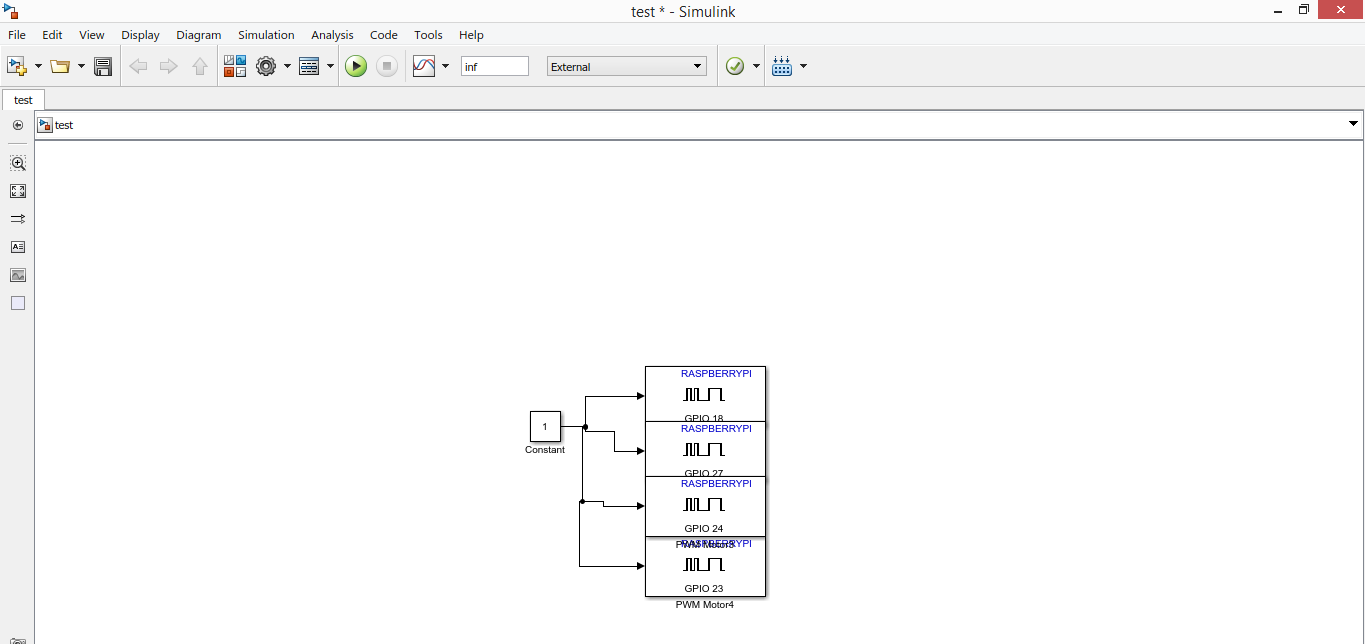Open the Simulation menu

(x=266, y=35)
